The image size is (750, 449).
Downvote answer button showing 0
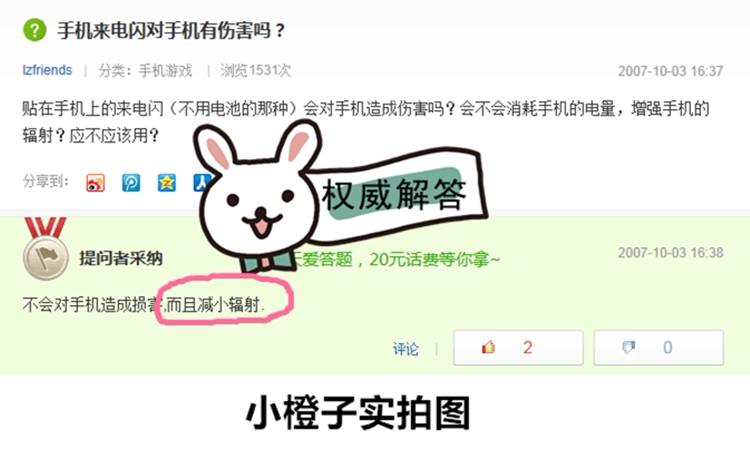click(659, 348)
